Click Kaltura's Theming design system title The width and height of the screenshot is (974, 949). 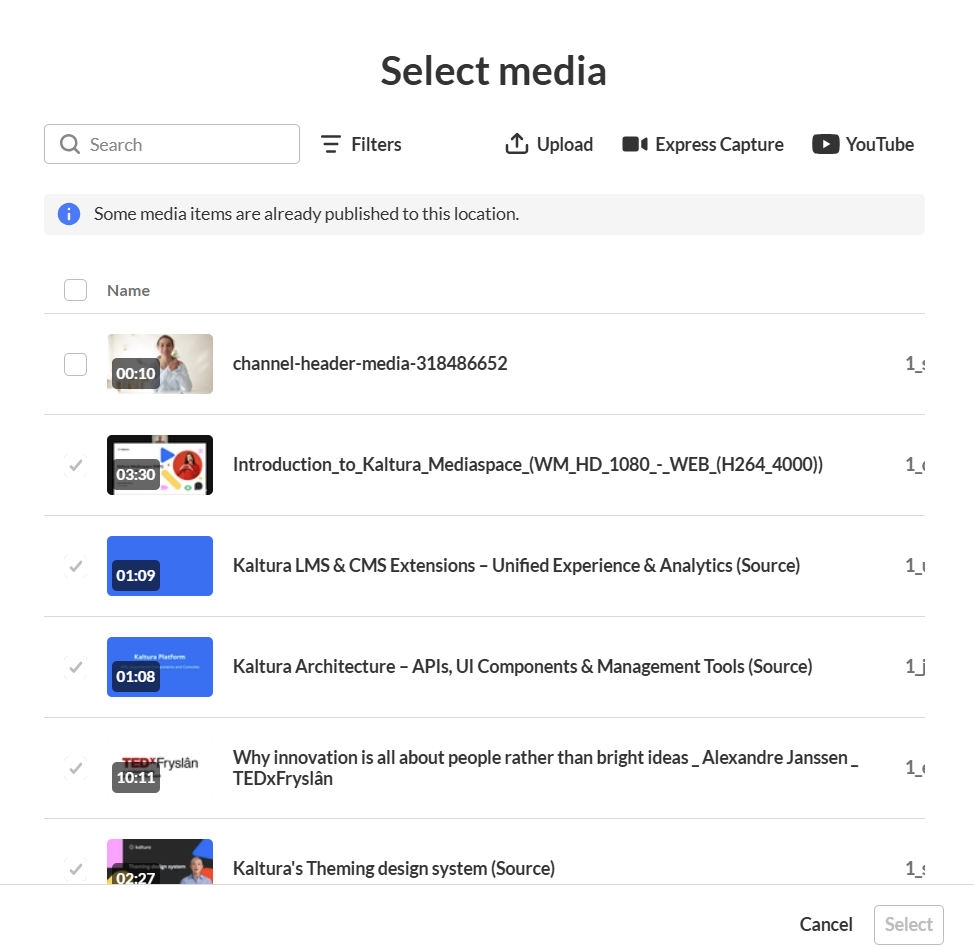[x=394, y=868]
